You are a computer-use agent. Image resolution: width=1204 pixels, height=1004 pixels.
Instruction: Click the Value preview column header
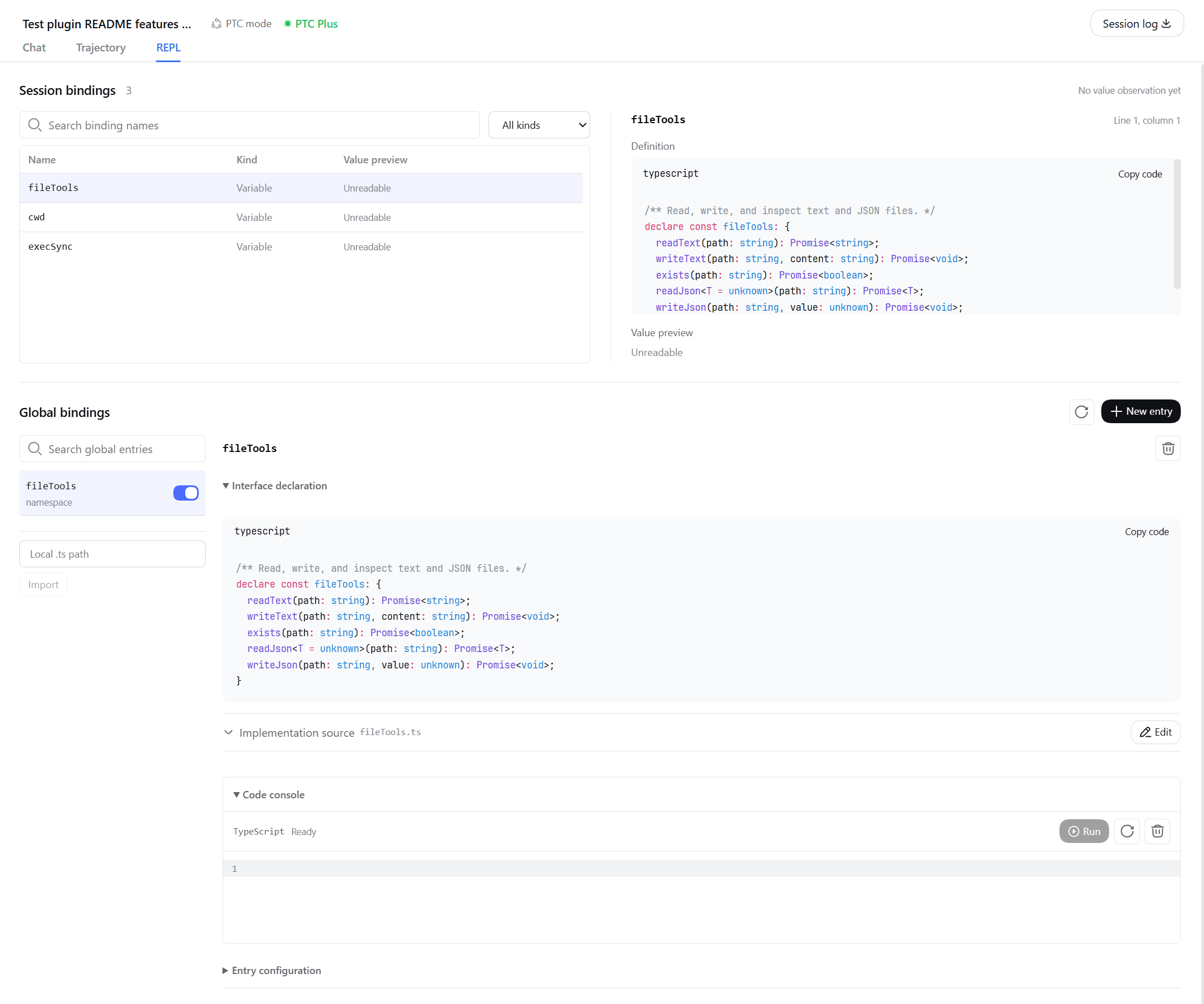(375, 159)
